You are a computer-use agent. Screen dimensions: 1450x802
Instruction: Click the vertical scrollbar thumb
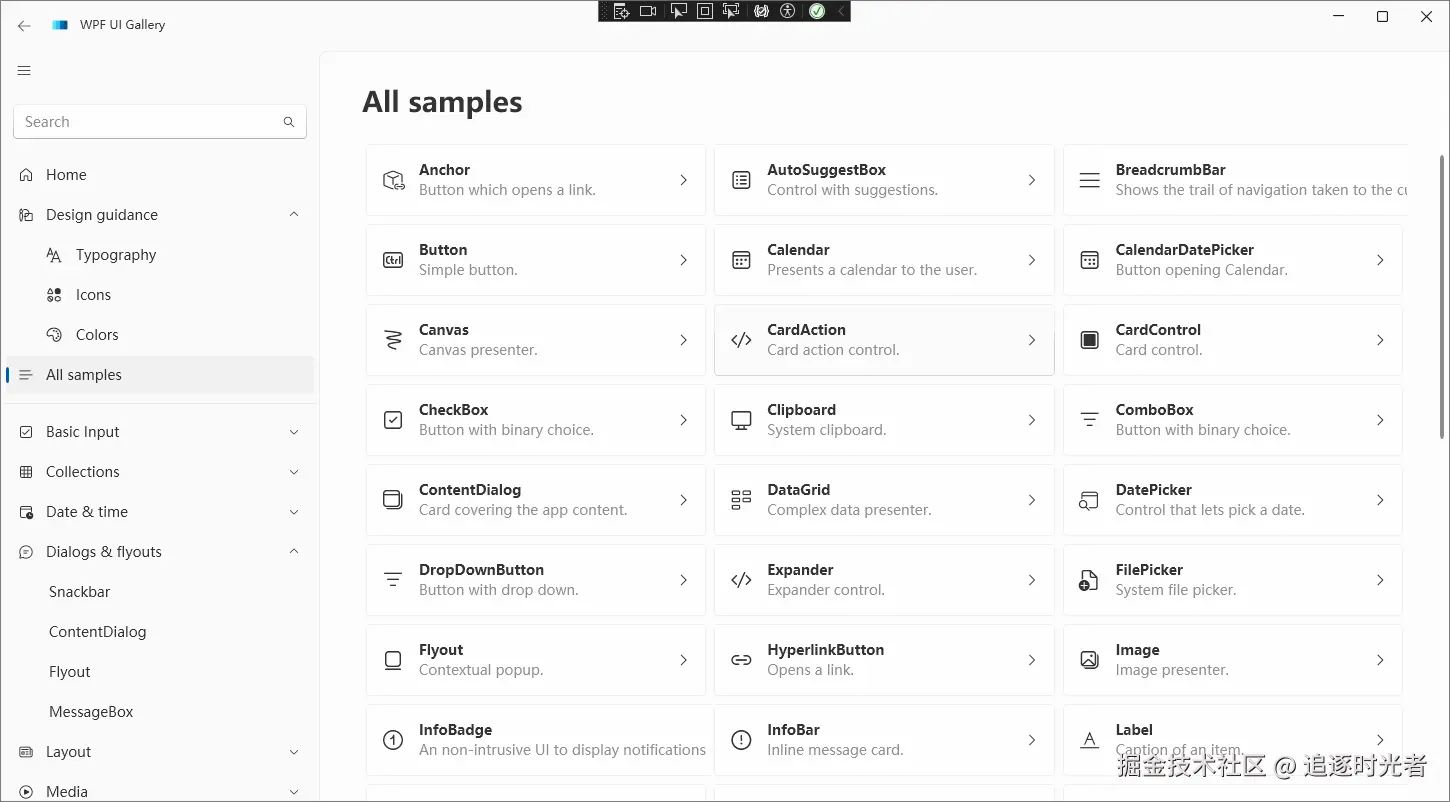pos(1441,295)
